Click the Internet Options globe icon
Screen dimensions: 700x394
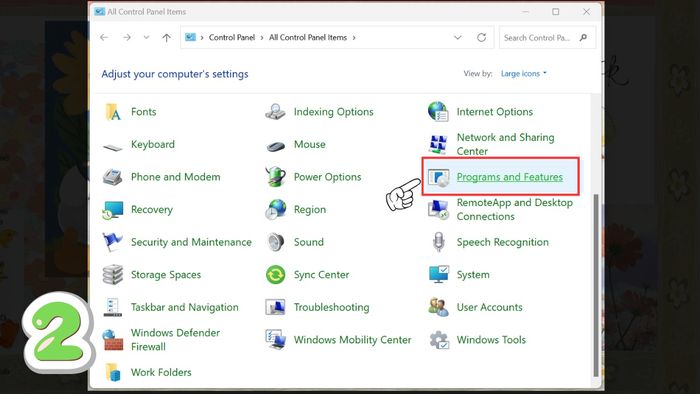(x=438, y=112)
